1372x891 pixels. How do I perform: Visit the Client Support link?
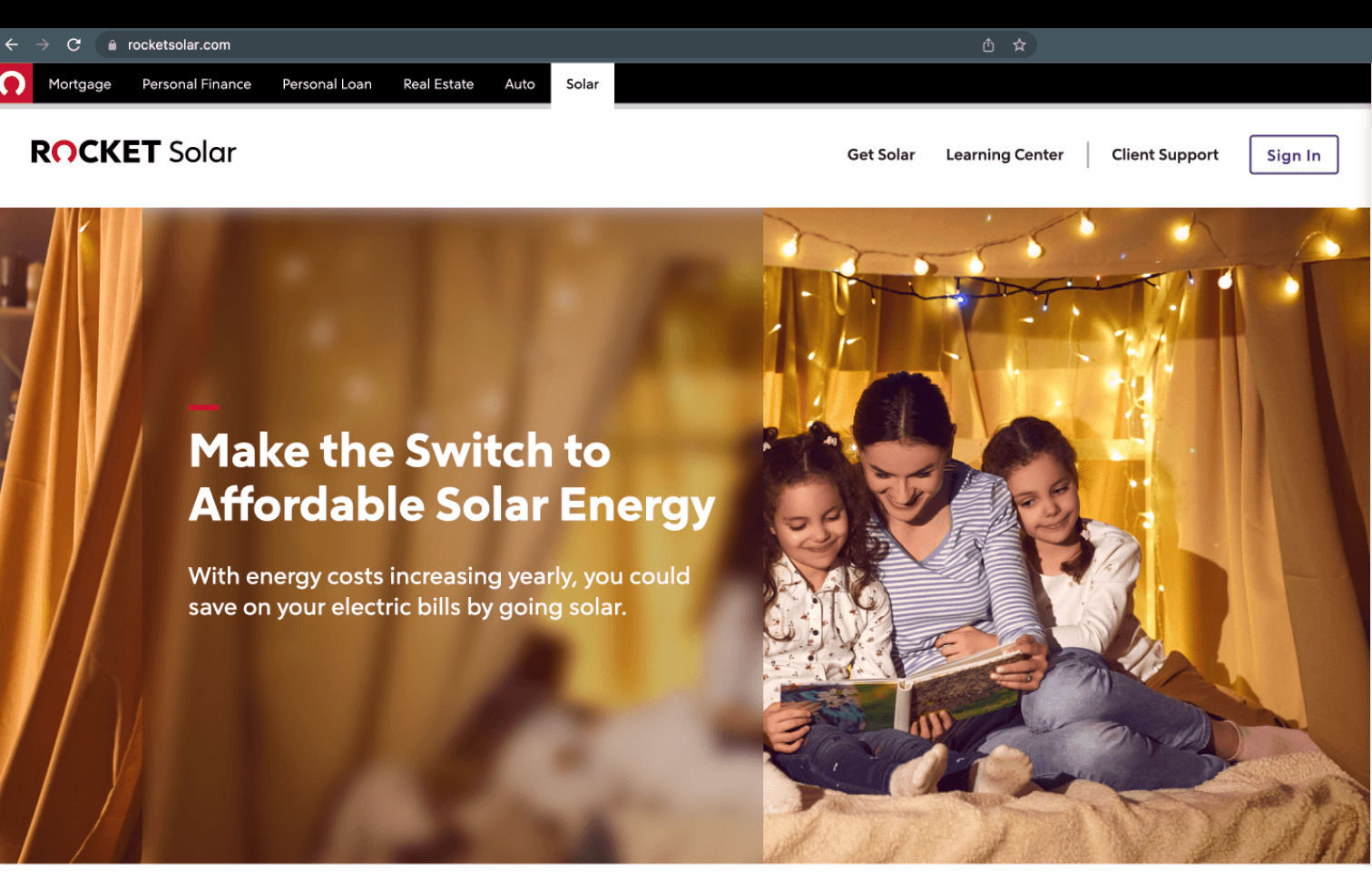[x=1165, y=155]
